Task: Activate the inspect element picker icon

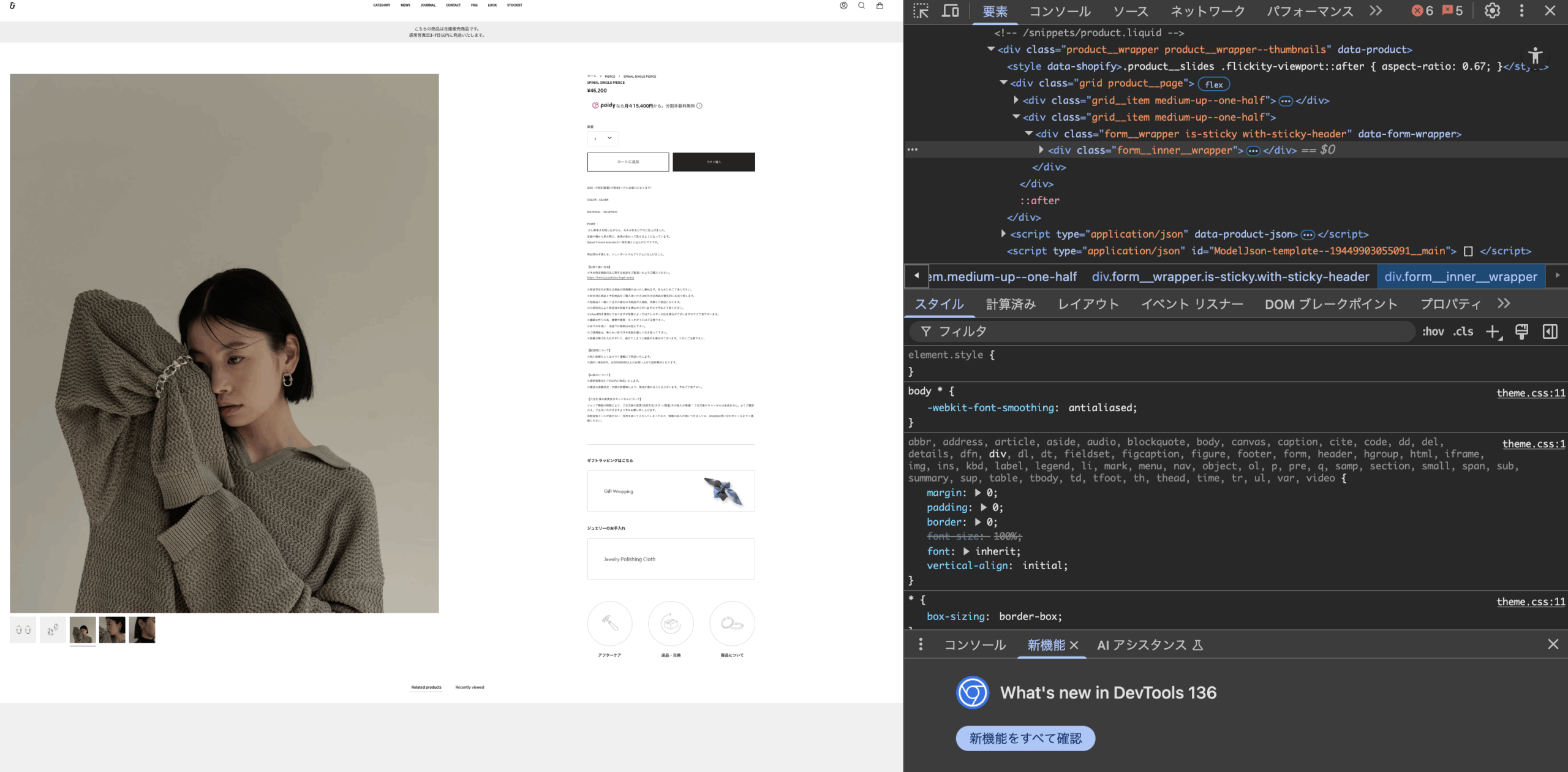Action: pyautogui.click(x=921, y=10)
